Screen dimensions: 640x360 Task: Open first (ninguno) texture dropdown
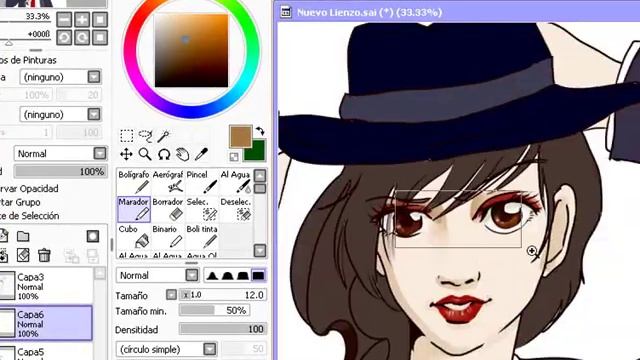(x=60, y=77)
